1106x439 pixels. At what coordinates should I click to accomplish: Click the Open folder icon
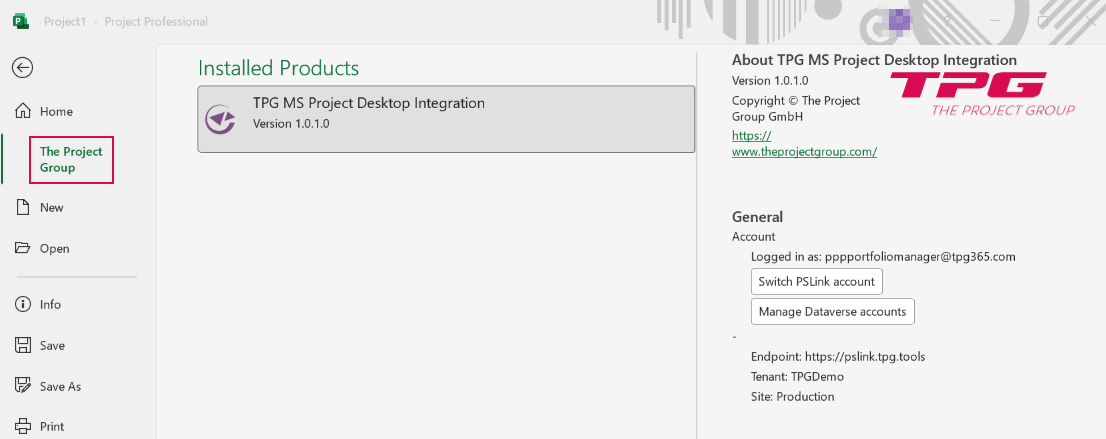coord(23,248)
